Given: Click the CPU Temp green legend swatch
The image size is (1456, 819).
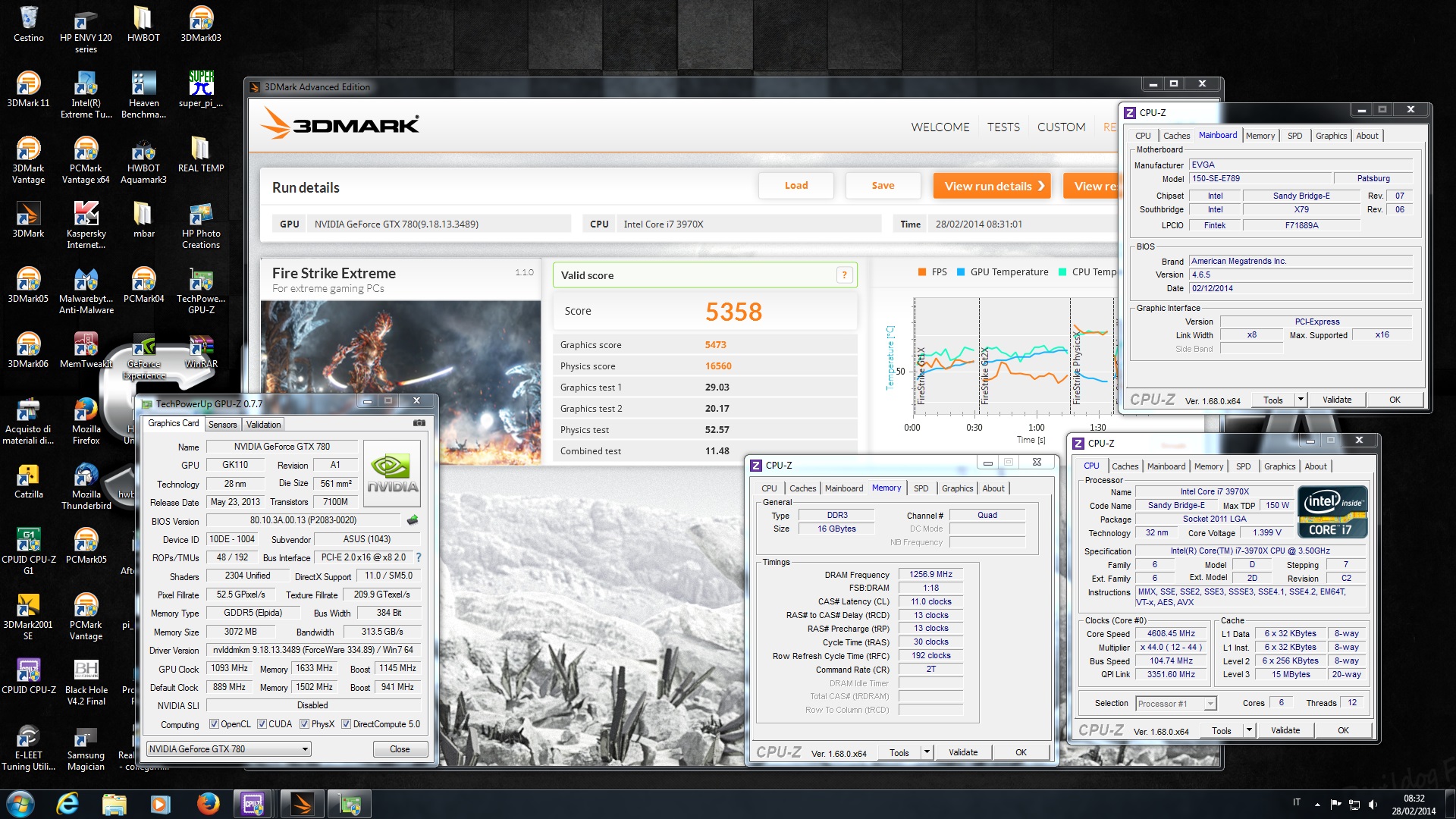Looking at the screenshot, I should click(x=1062, y=272).
